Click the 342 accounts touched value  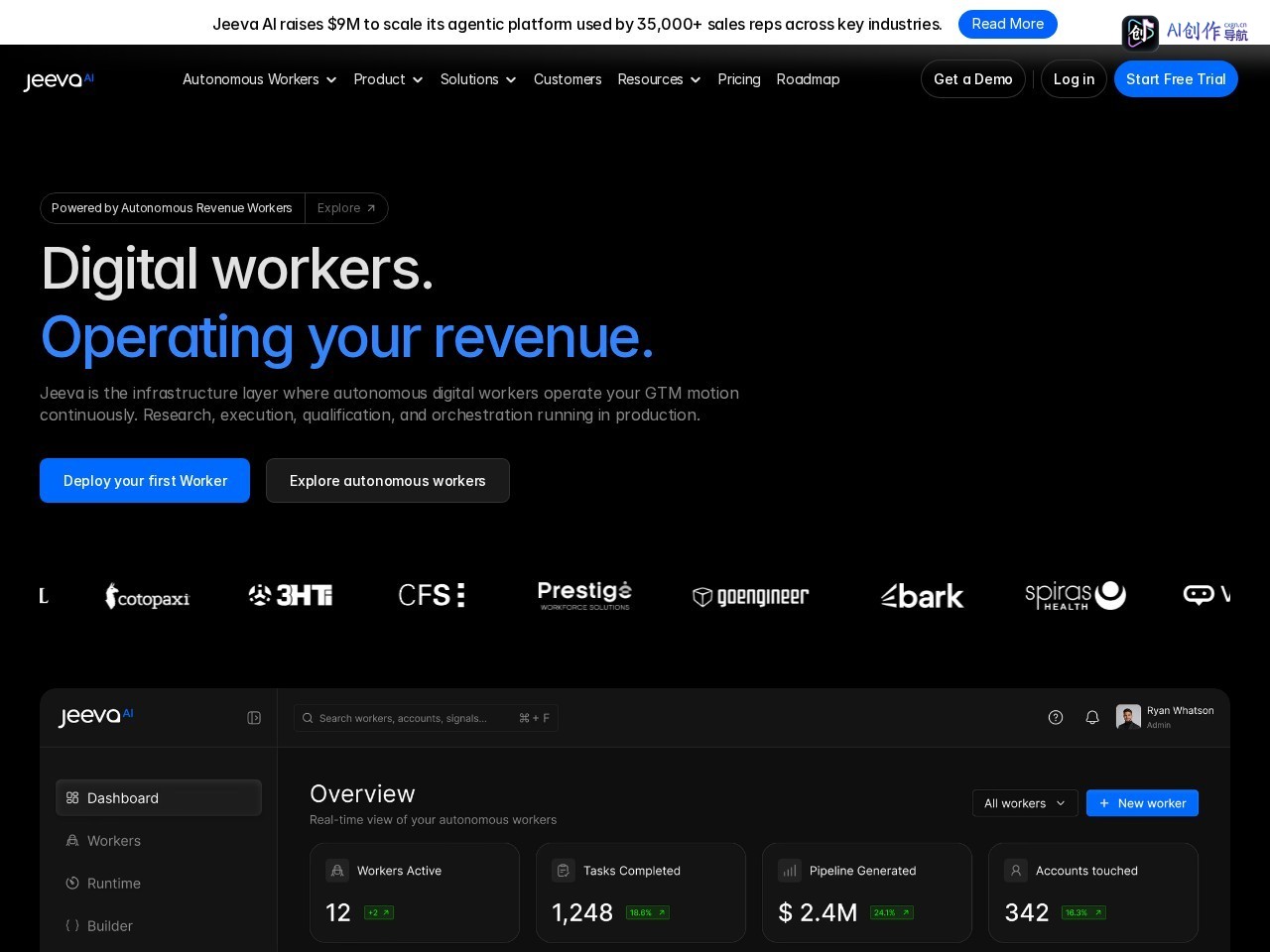click(1027, 912)
